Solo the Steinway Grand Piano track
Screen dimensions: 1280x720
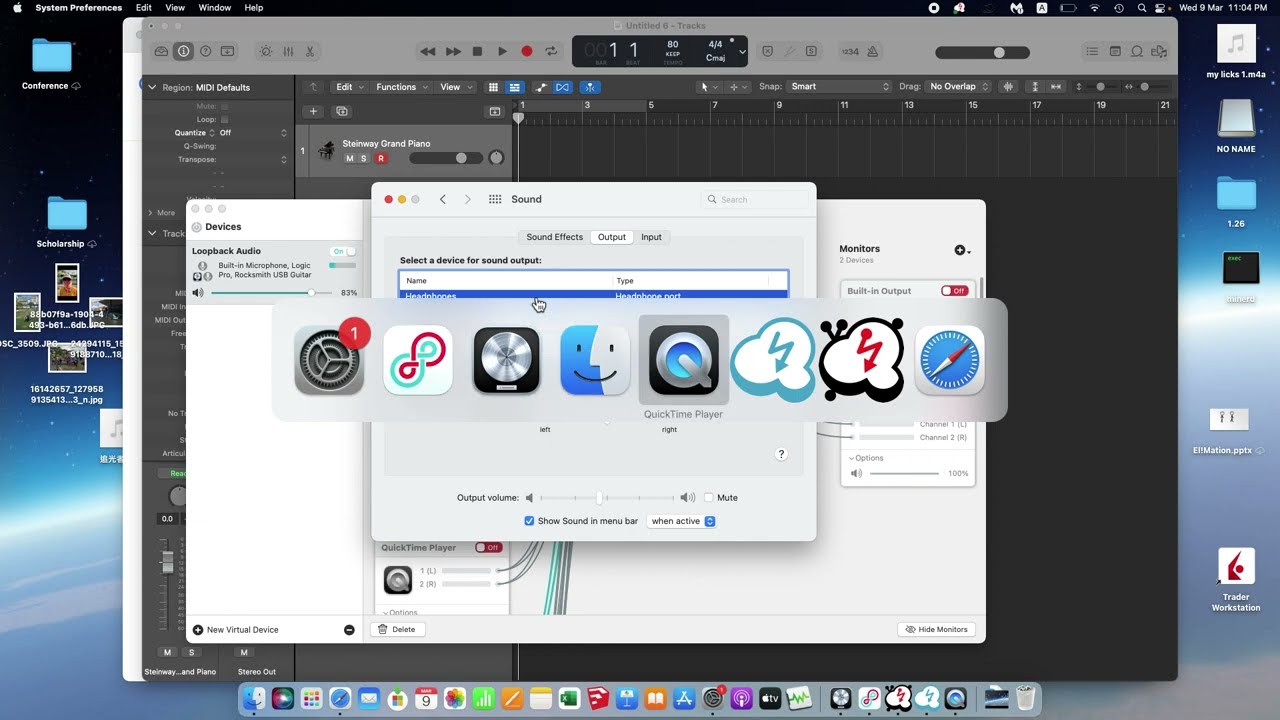[x=363, y=158]
